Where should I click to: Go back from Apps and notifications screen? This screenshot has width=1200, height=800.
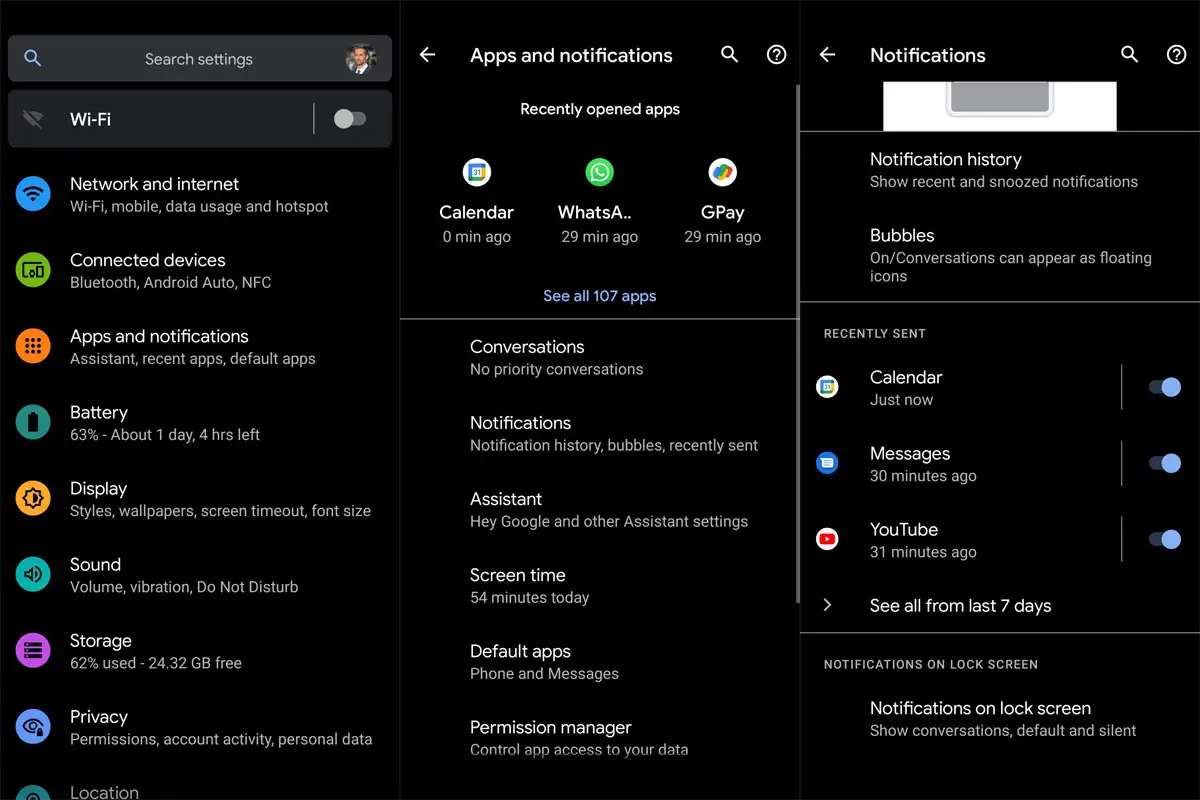pos(427,55)
